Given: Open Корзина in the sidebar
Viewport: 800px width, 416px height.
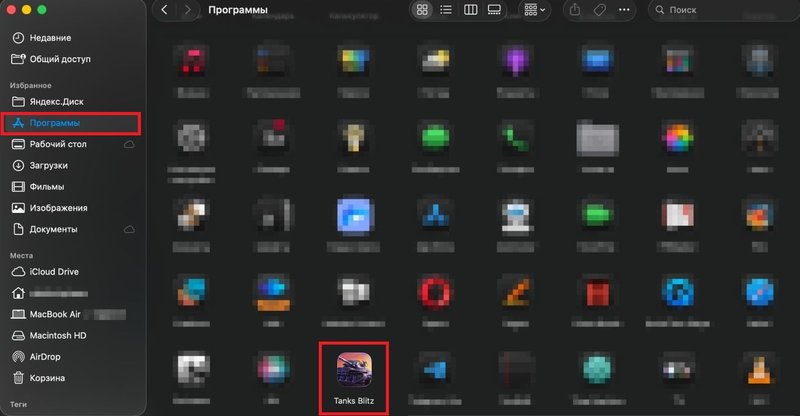Looking at the screenshot, I should 47,379.
